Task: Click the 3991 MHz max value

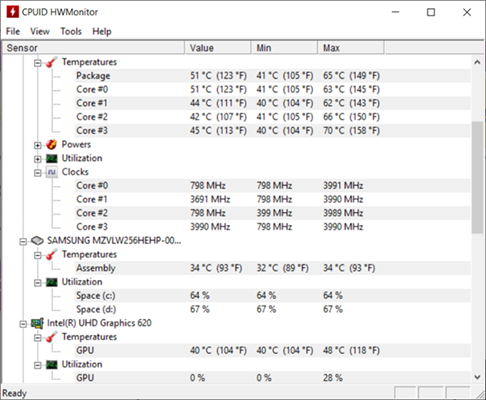Action: 343,185
